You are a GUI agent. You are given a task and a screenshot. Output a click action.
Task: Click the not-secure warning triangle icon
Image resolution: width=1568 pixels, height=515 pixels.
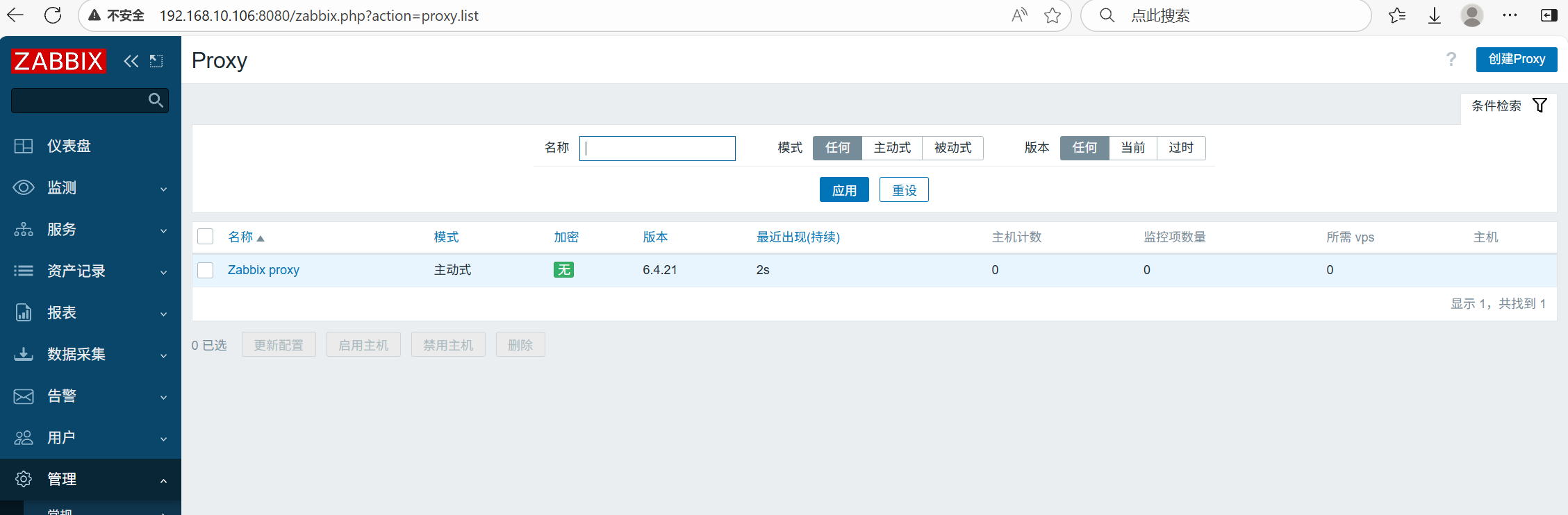point(94,15)
